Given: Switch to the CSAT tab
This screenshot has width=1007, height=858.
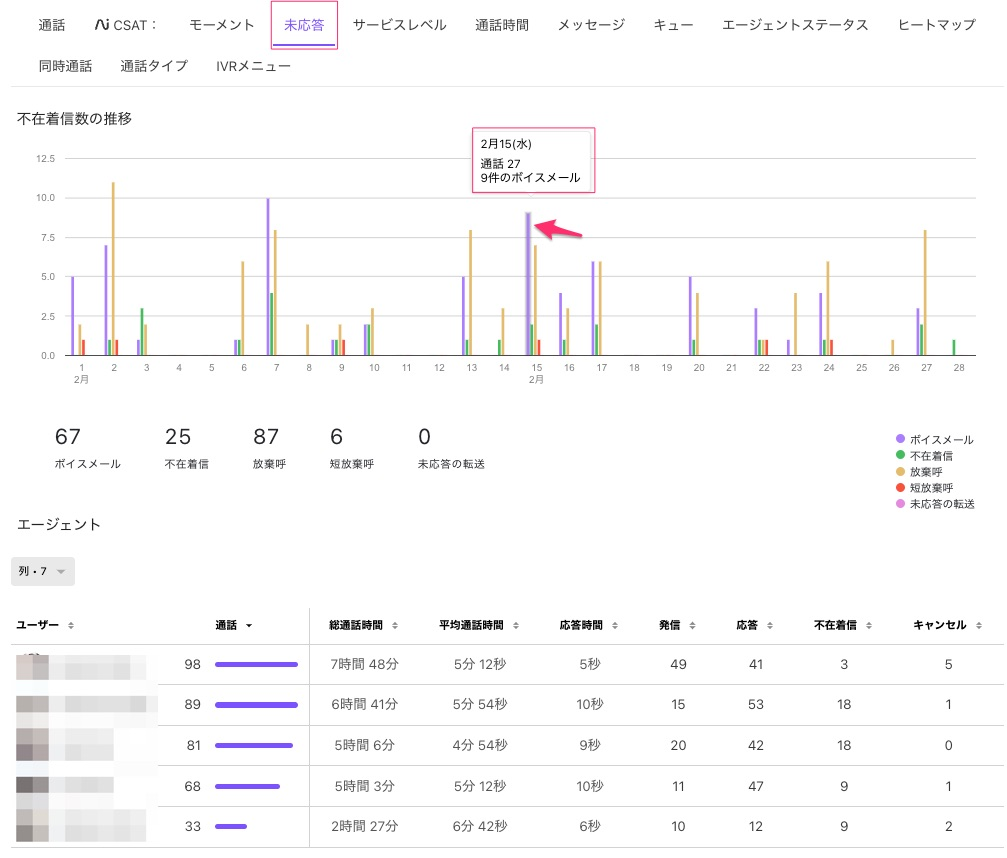Looking at the screenshot, I should [126, 25].
